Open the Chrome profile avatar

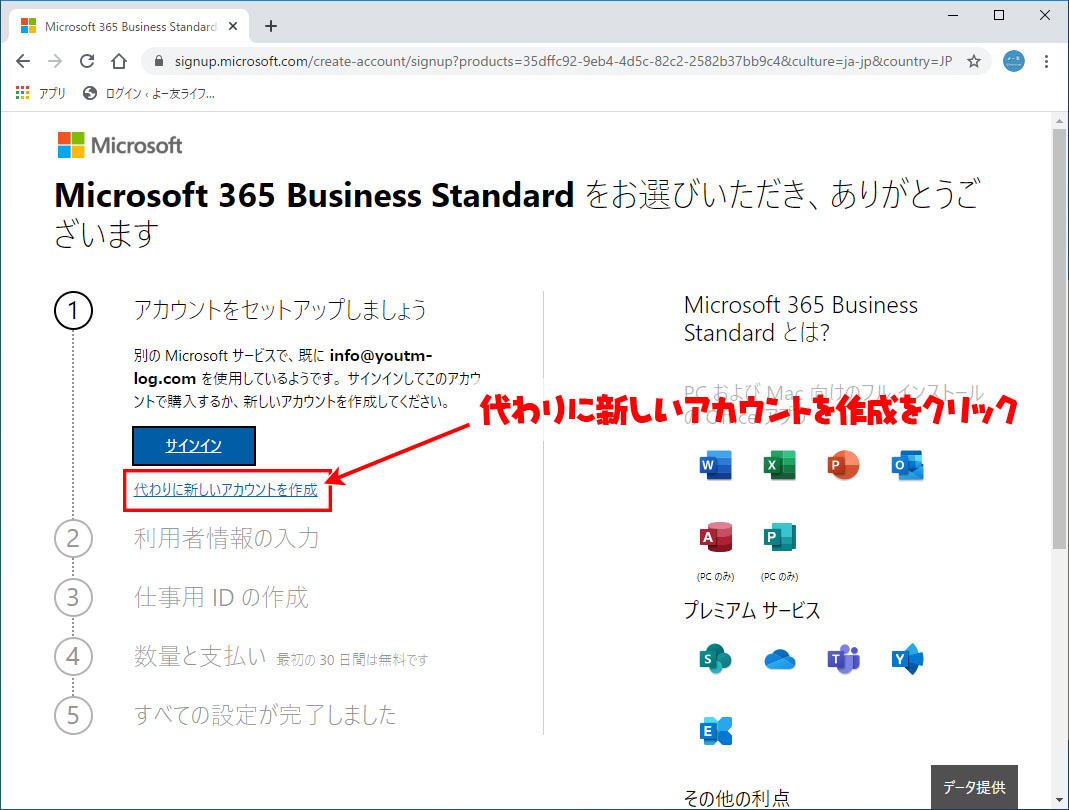point(1014,61)
